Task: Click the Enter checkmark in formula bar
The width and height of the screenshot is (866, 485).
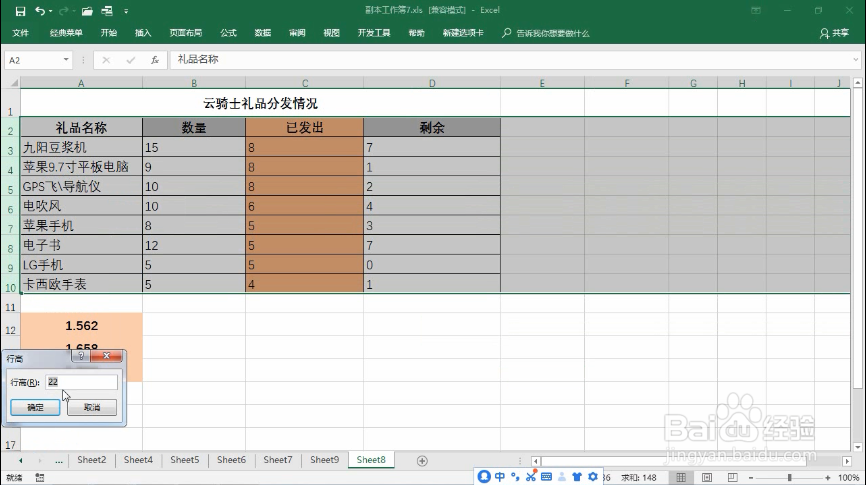Action: [x=130, y=60]
